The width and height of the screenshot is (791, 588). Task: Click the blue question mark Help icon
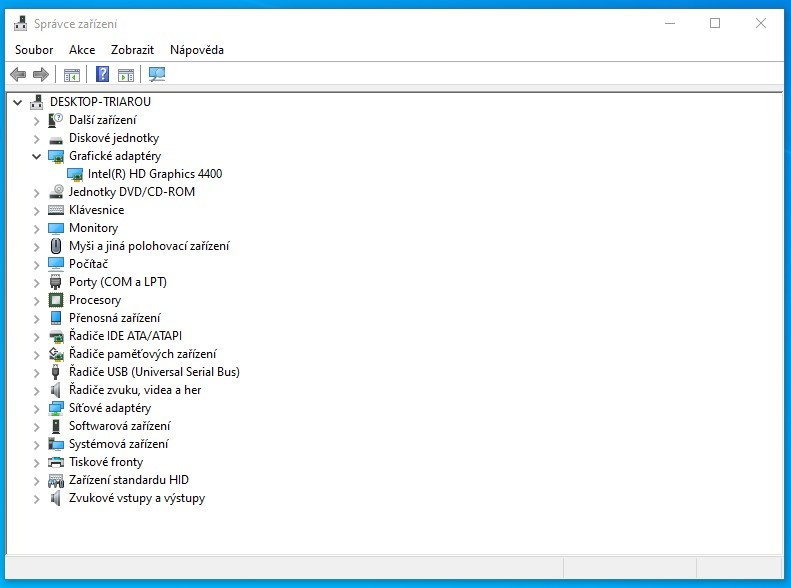(x=102, y=74)
